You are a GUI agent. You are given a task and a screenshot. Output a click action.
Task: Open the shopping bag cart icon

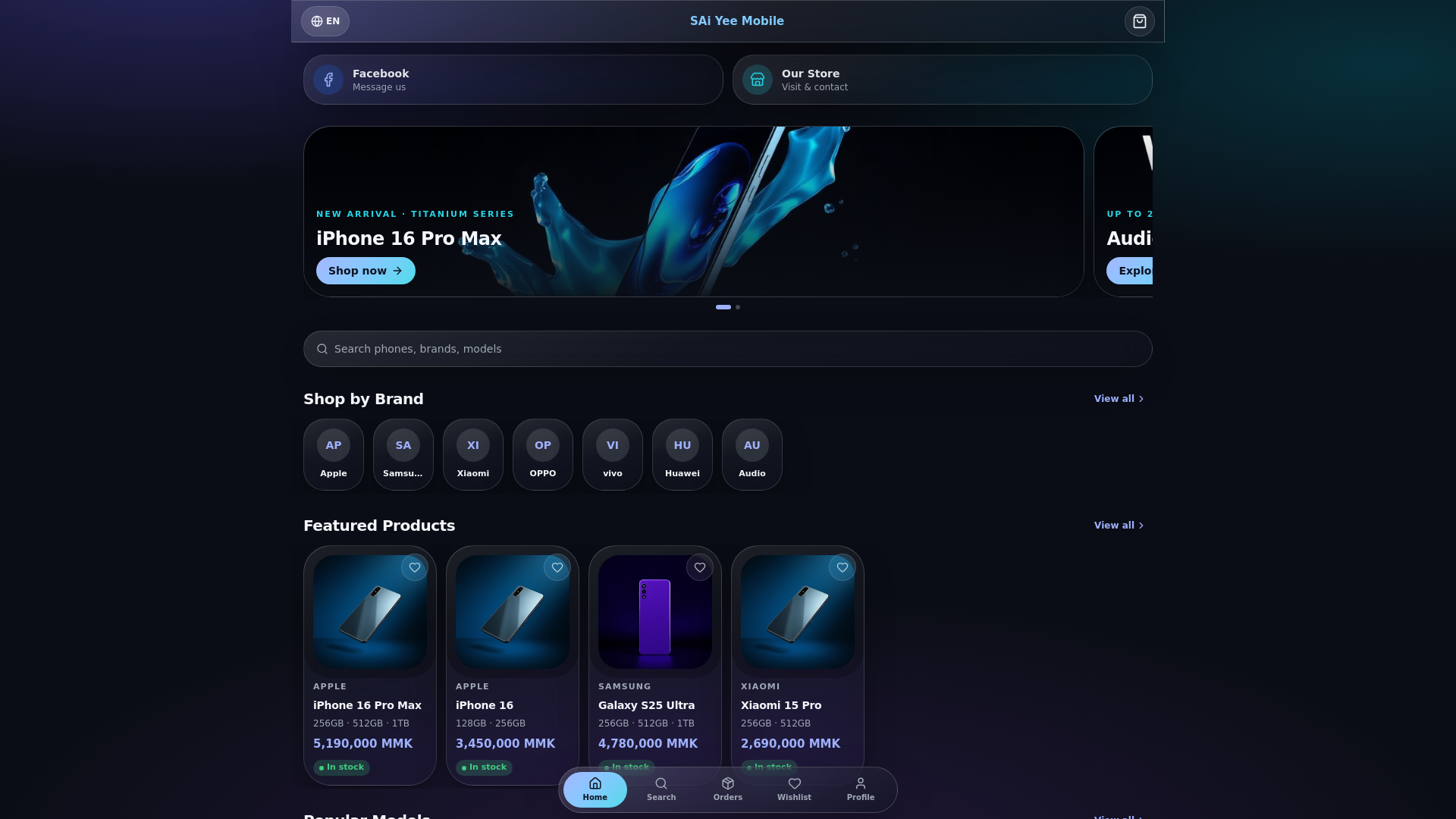[1139, 21]
